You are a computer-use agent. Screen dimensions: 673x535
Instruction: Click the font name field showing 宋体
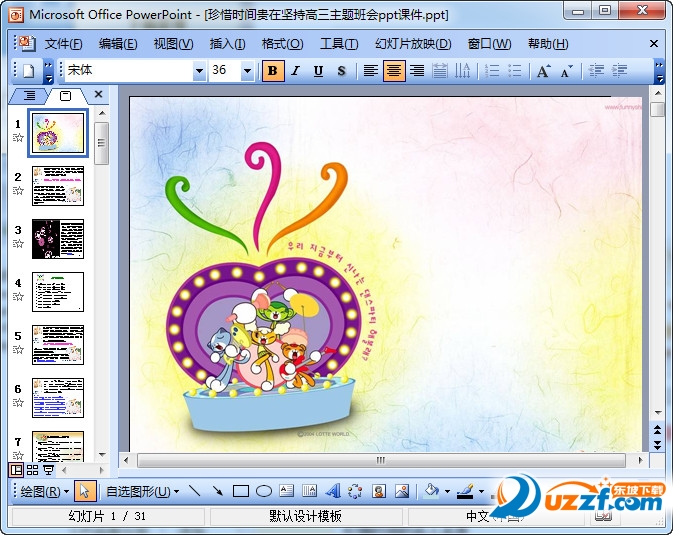[x=129, y=70]
